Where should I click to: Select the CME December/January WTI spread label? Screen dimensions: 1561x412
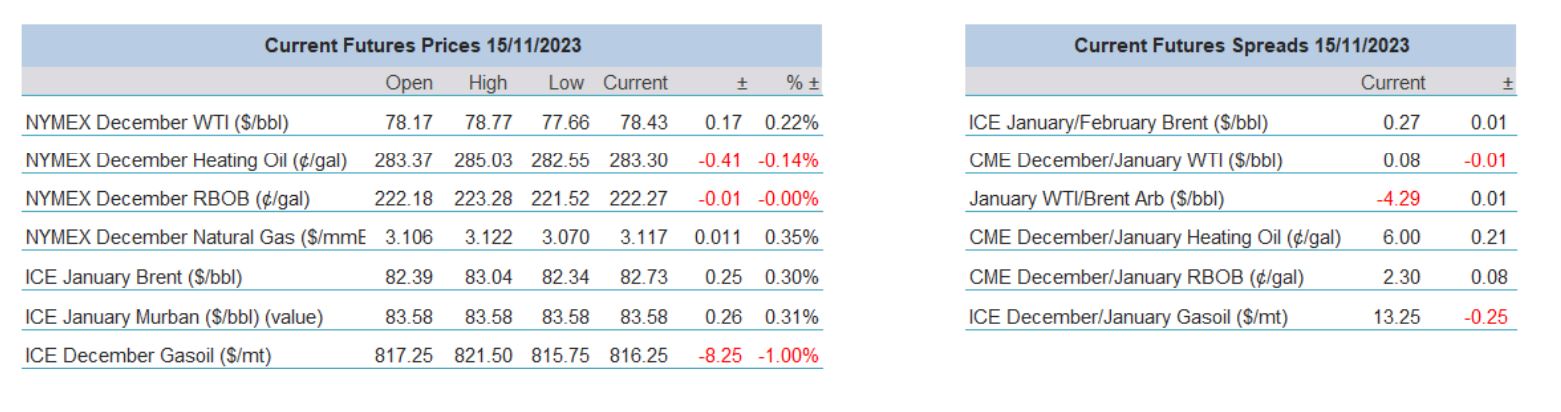click(1125, 161)
